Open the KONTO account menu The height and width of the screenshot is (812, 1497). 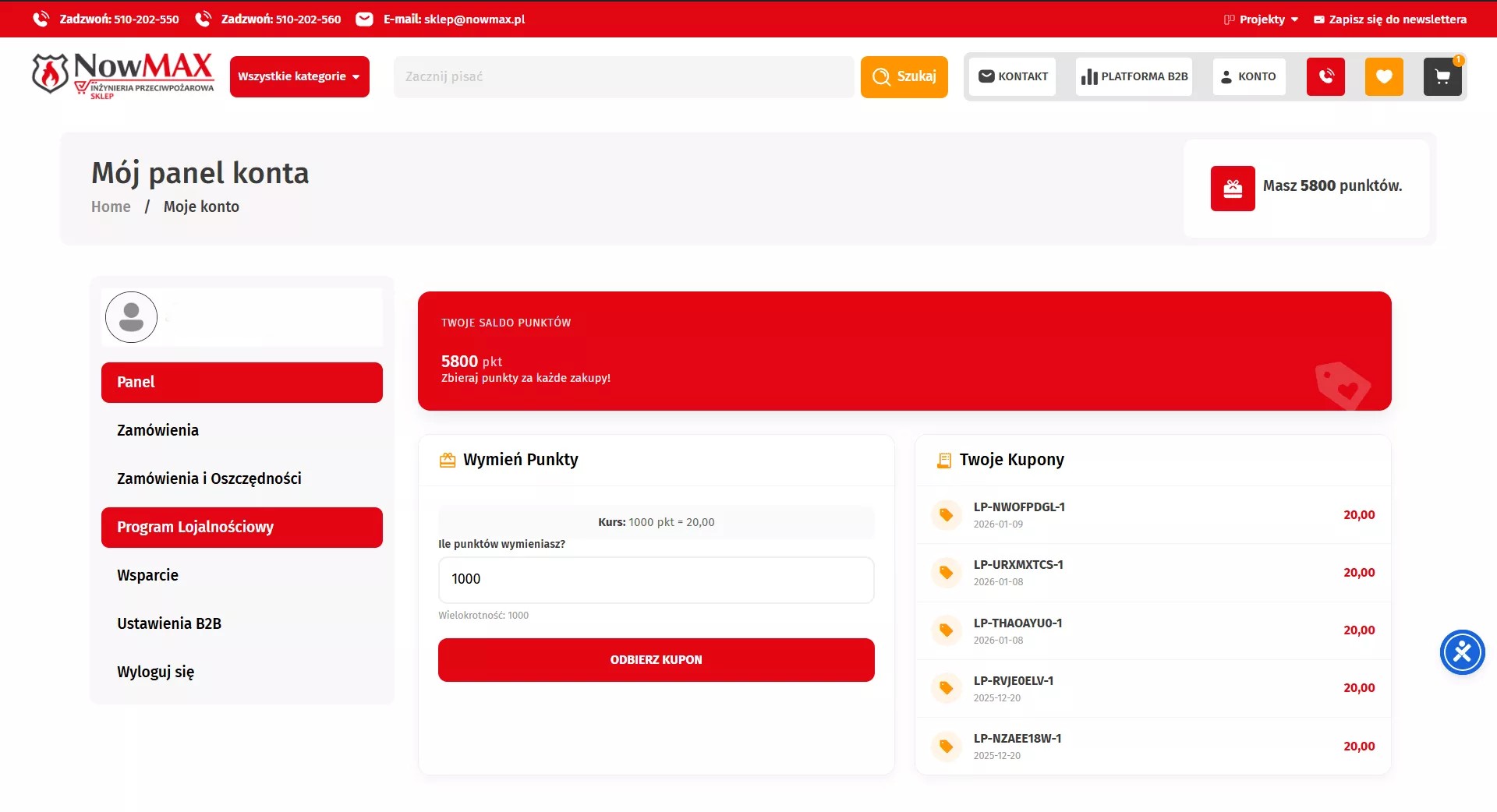point(1248,76)
